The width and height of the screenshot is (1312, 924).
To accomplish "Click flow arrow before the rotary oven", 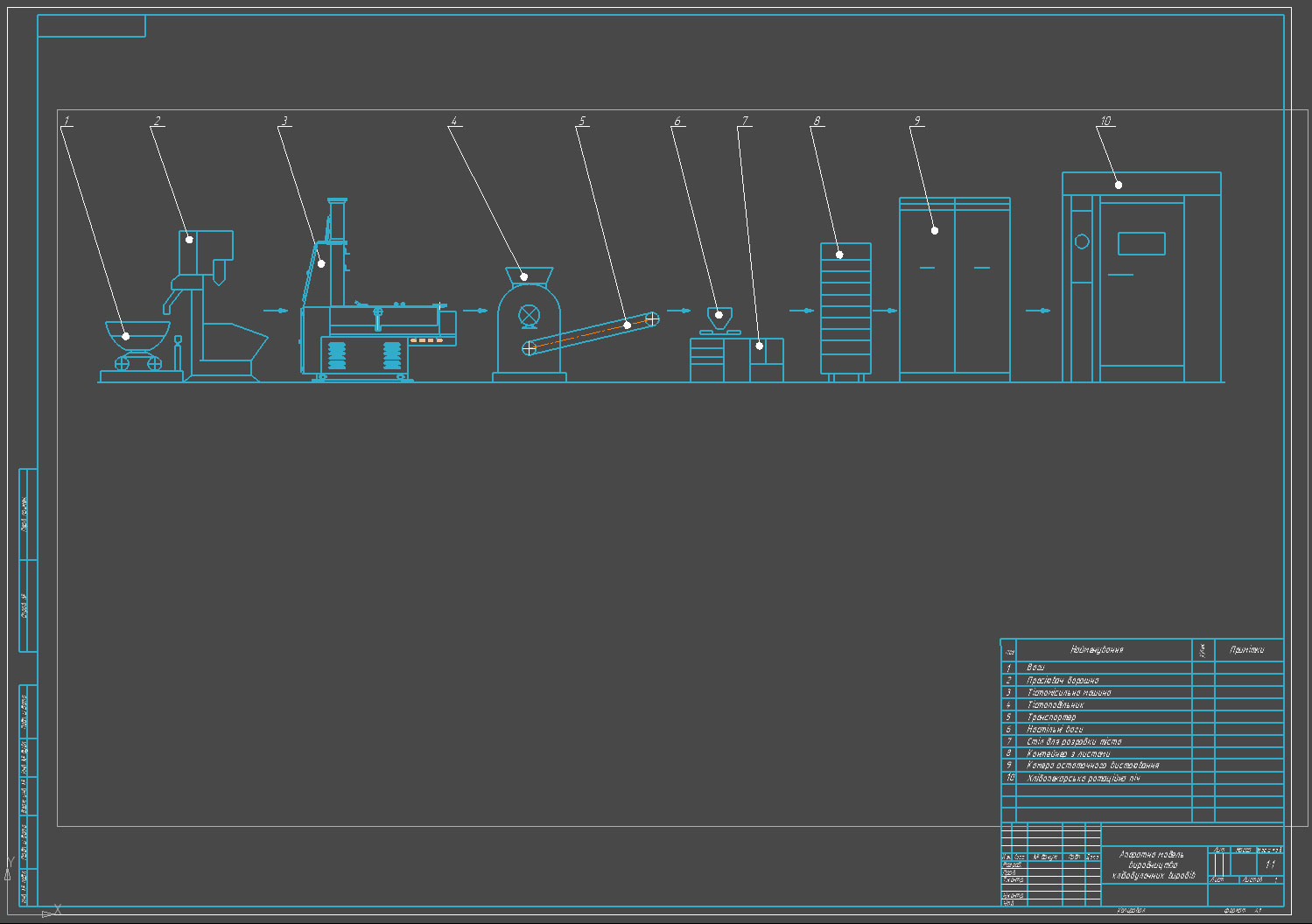I will pyautogui.click(x=1039, y=311).
